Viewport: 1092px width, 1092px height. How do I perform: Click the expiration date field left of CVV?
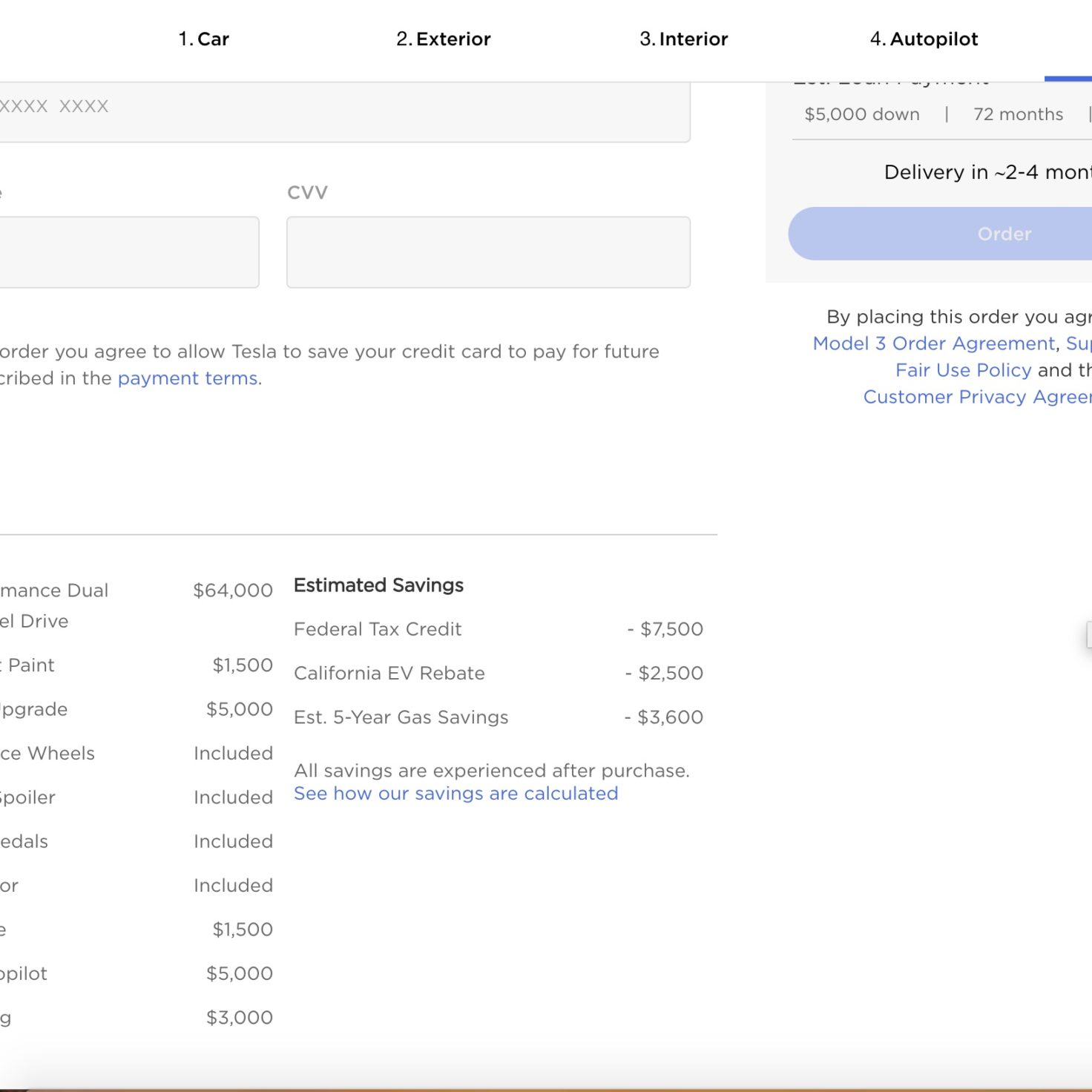[x=129, y=252]
